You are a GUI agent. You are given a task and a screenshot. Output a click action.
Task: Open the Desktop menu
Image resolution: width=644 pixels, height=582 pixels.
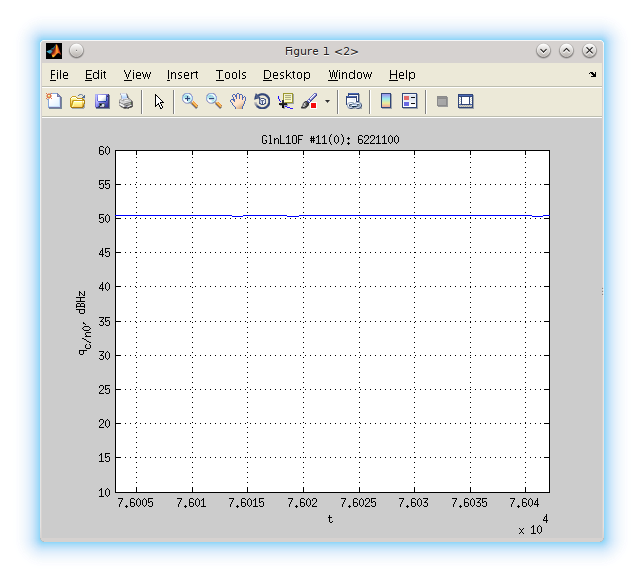[x=287, y=75]
